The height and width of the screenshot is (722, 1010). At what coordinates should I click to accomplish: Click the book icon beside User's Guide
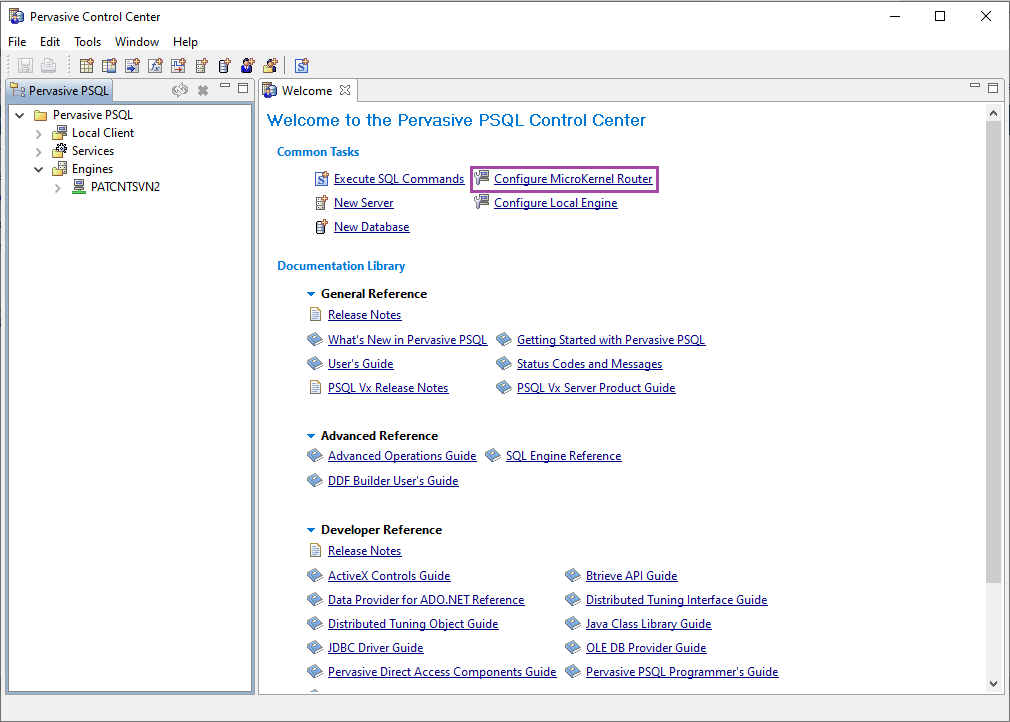[314, 363]
